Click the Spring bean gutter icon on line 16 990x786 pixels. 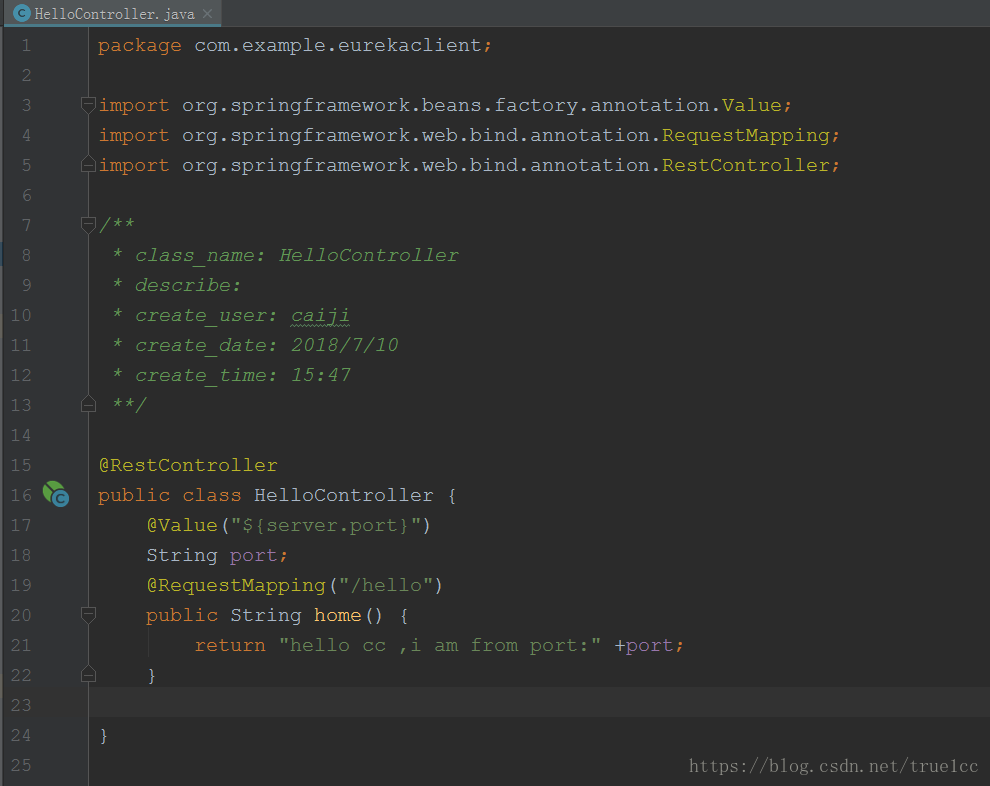[56, 494]
